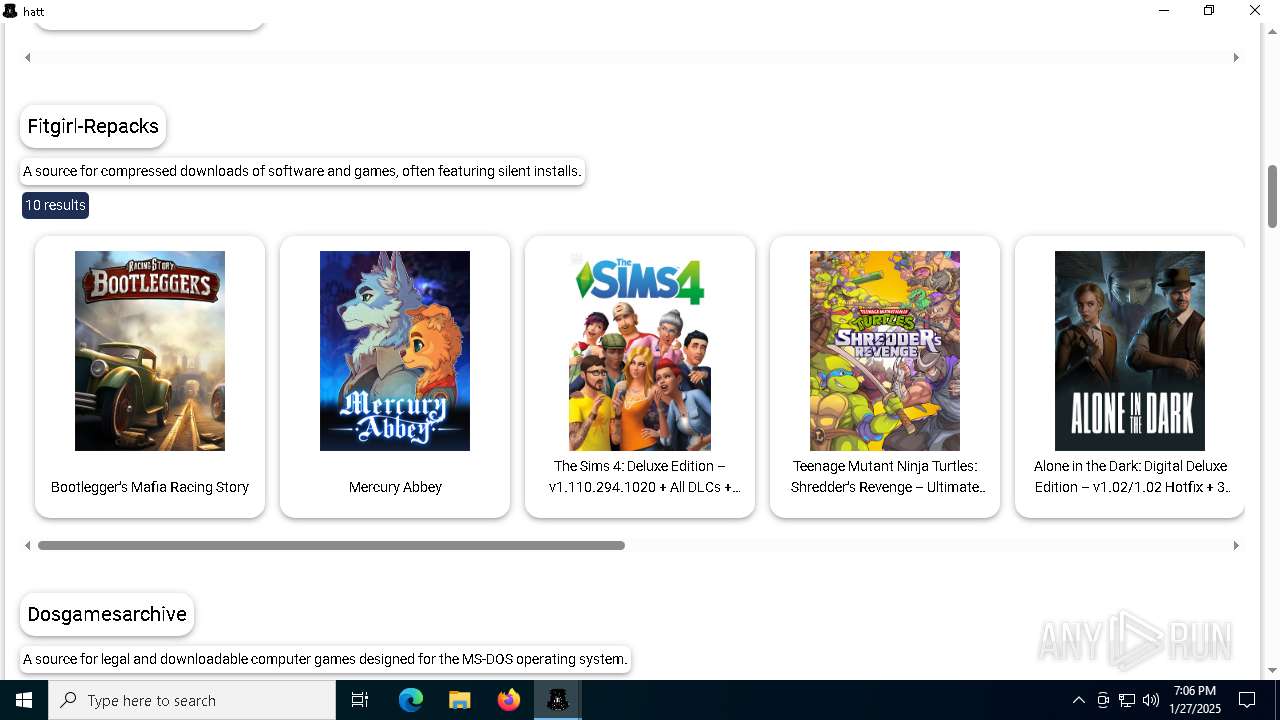Click right arrow of the top horizontal scrollbar

pyautogui.click(x=1236, y=58)
